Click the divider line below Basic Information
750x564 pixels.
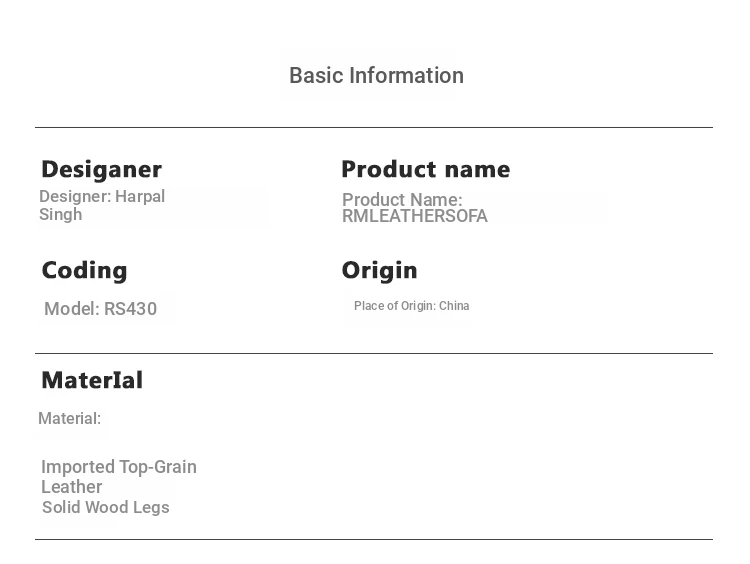(x=374, y=128)
